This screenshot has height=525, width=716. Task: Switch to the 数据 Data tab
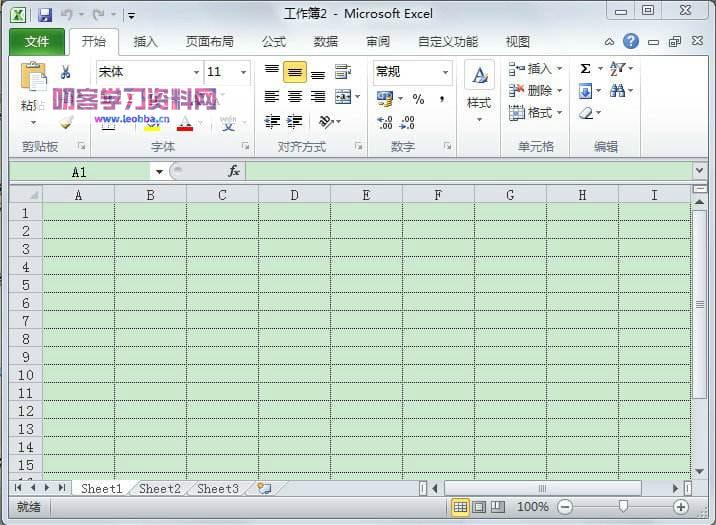(x=326, y=42)
